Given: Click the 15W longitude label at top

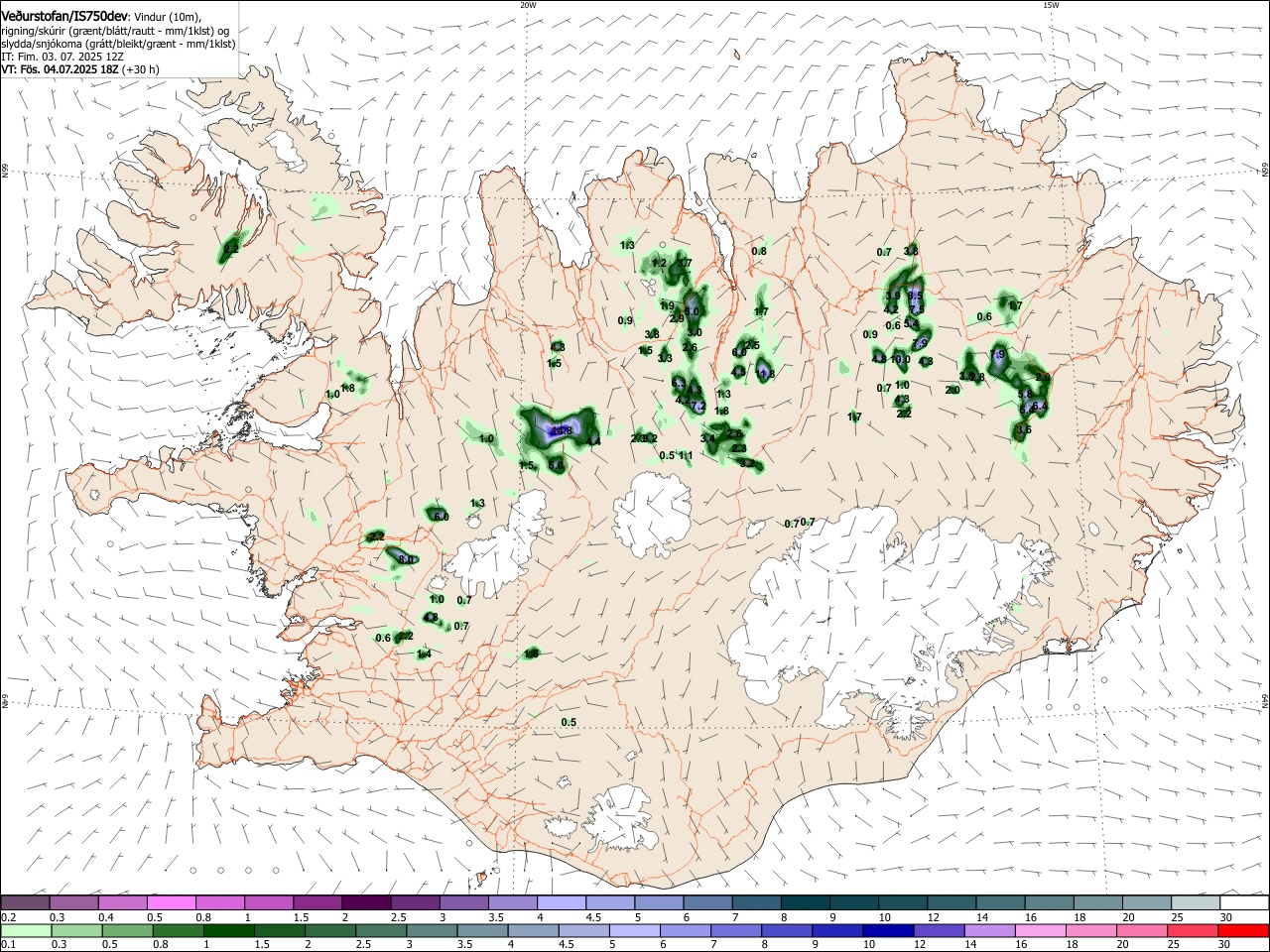Looking at the screenshot, I should tap(1051, 5).
